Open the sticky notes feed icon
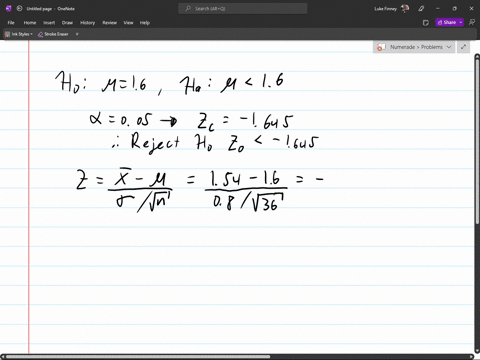The image size is (480, 360). (x=426, y=23)
